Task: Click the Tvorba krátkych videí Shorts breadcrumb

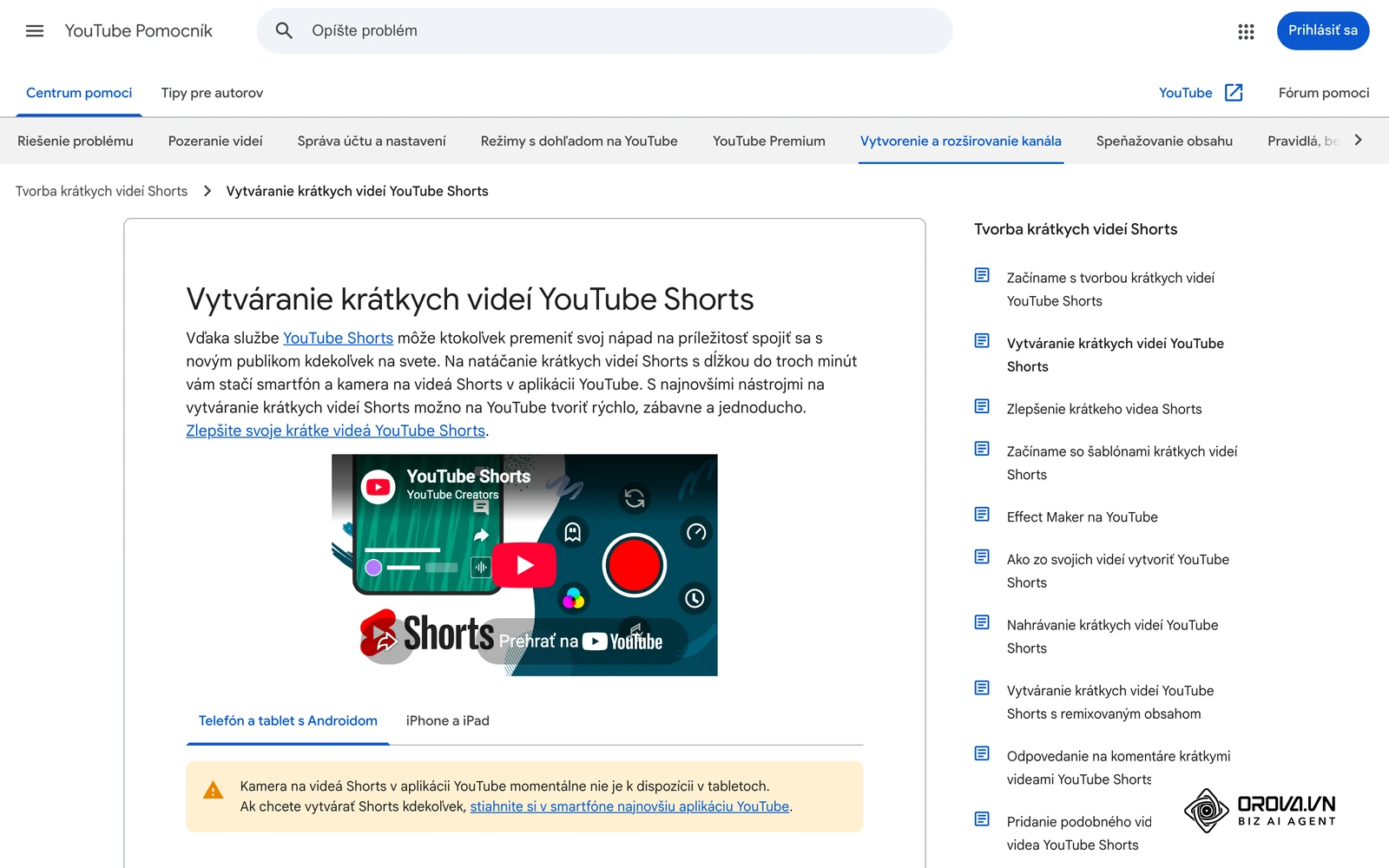Action: coord(102,191)
